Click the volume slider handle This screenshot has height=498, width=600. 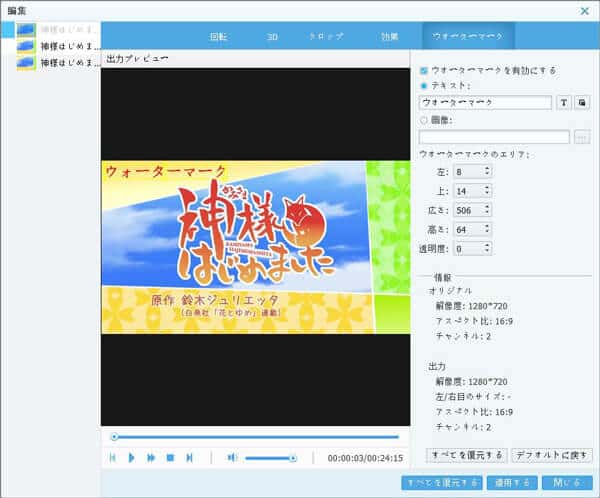292,457
